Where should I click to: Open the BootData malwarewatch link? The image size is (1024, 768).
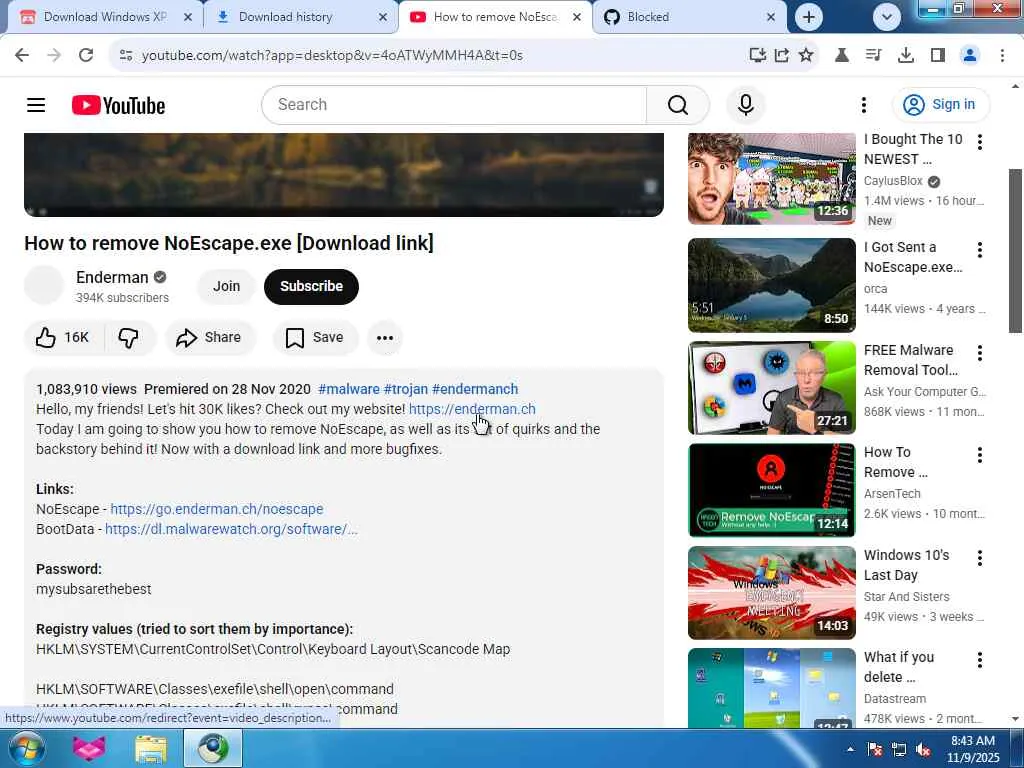pos(231,529)
